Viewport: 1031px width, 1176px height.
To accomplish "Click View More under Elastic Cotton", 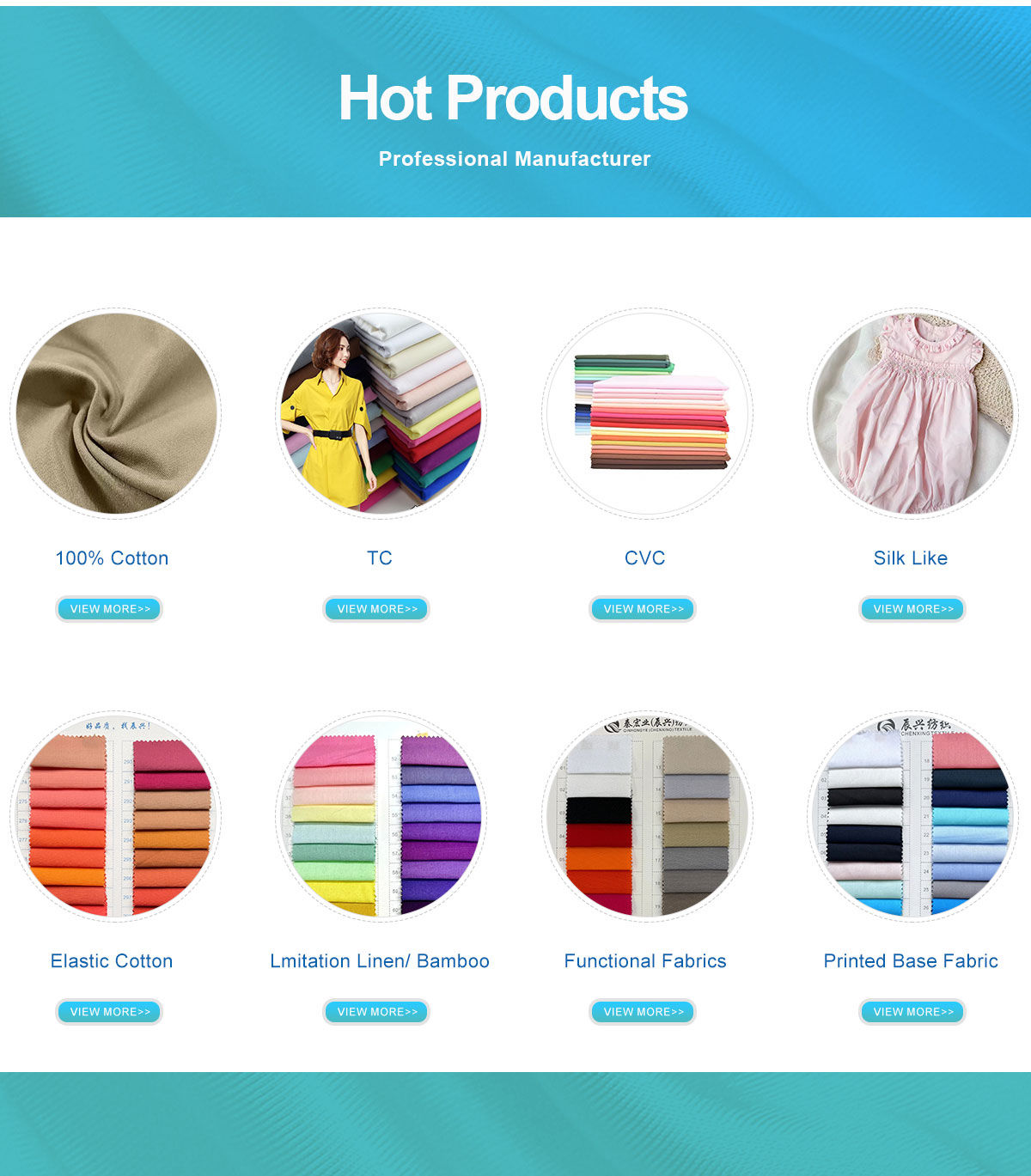I will [x=109, y=1012].
